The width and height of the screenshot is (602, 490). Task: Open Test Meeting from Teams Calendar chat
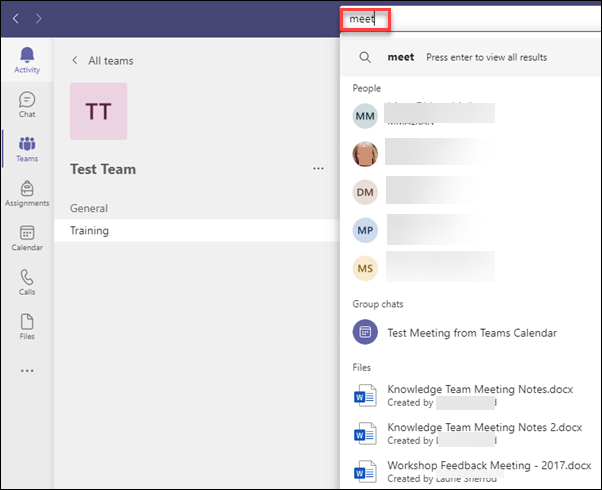pyautogui.click(x=472, y=333)
